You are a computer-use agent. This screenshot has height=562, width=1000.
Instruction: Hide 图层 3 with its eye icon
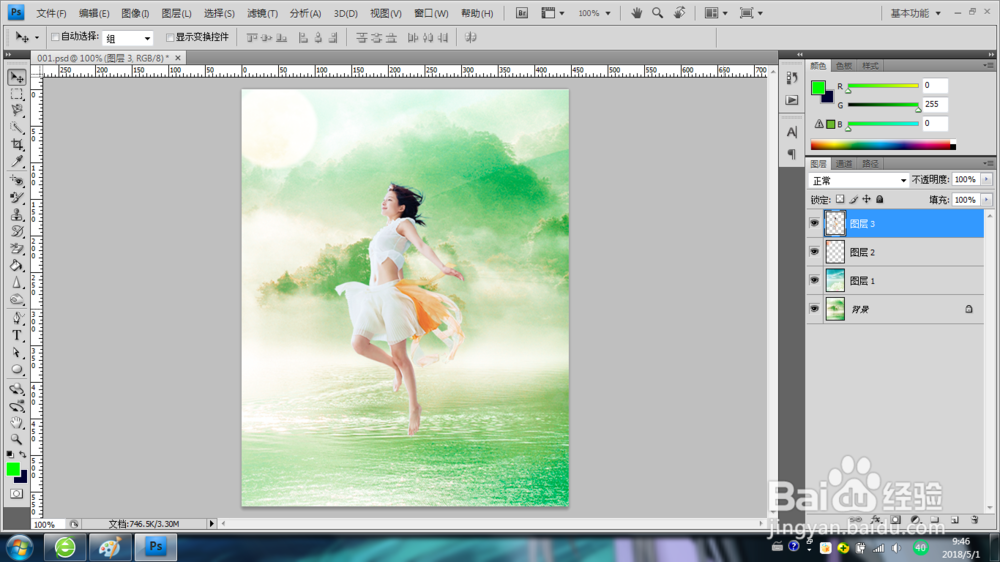(814, 223)
